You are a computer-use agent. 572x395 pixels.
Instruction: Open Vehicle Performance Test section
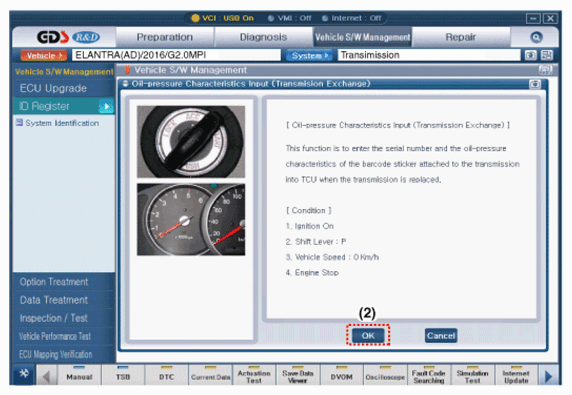point(63,336)
